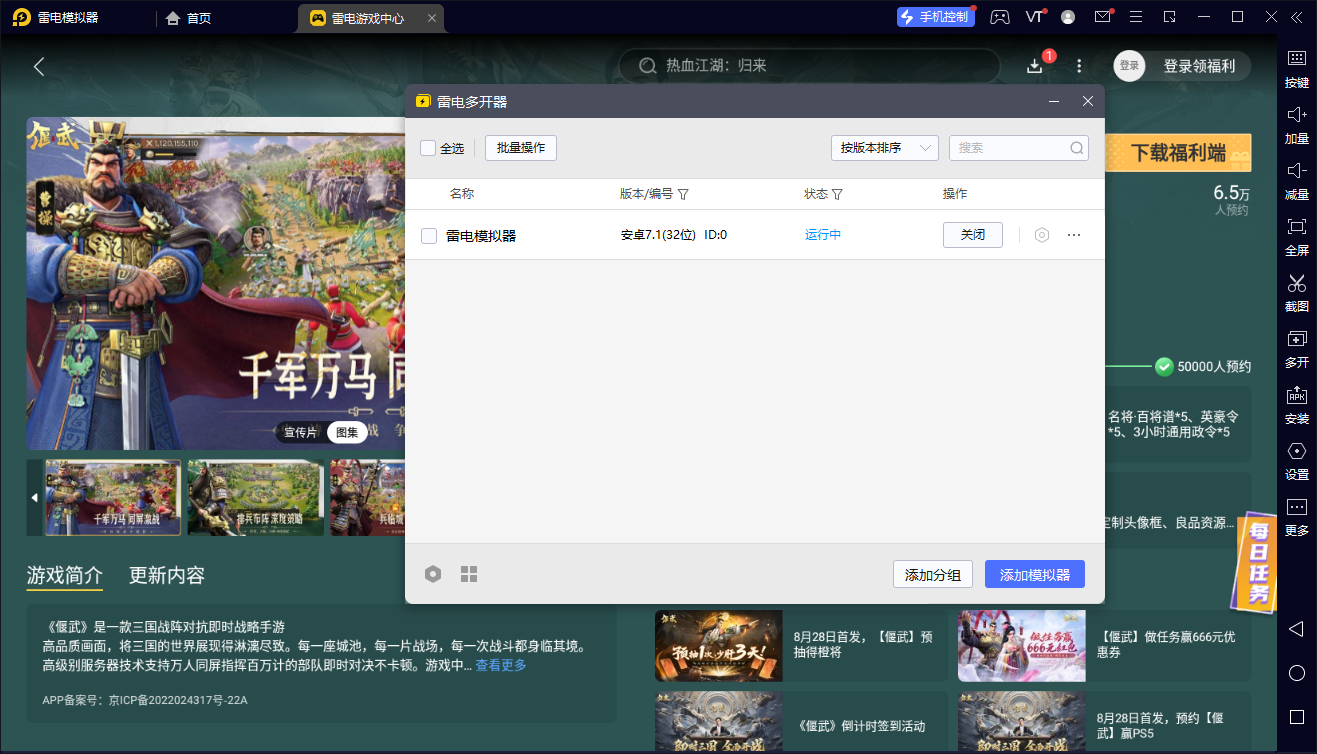Click the gamepad icon in title bar
The height and width of the screenshot is (754, 1317).
[999, 17]
